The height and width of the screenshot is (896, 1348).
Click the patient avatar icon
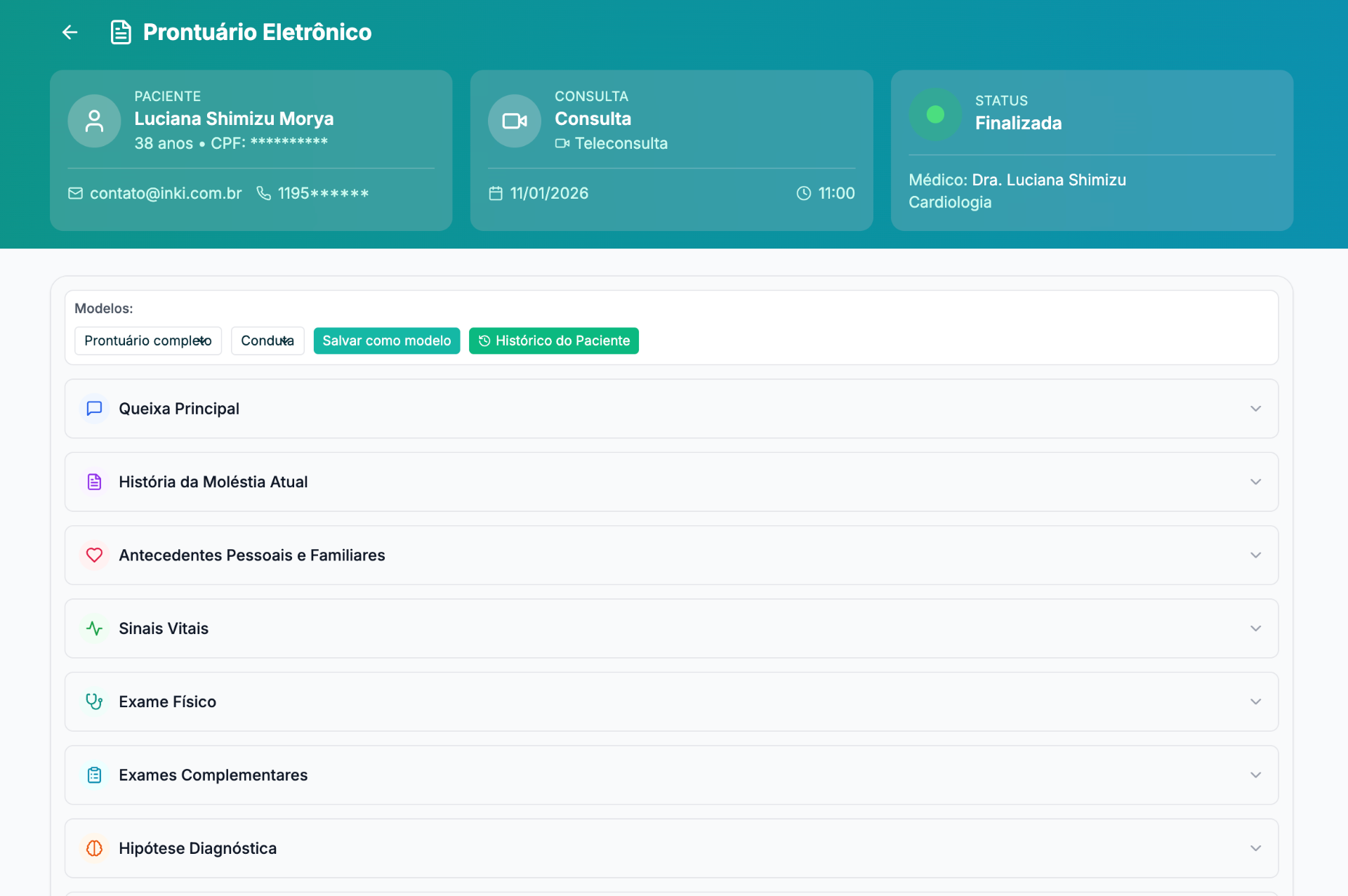94,121
